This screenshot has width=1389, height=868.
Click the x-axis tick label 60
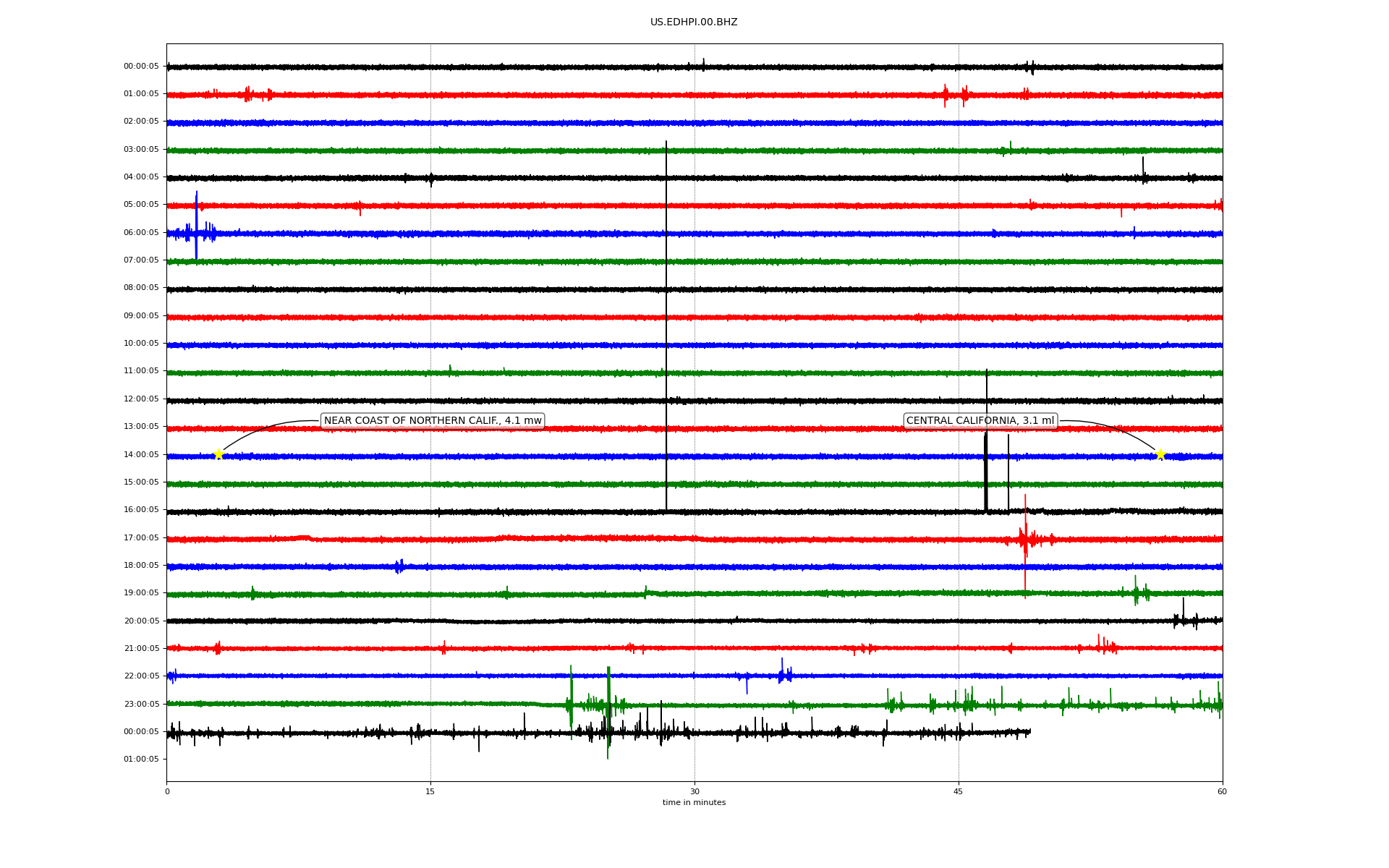click(1222, 791)
